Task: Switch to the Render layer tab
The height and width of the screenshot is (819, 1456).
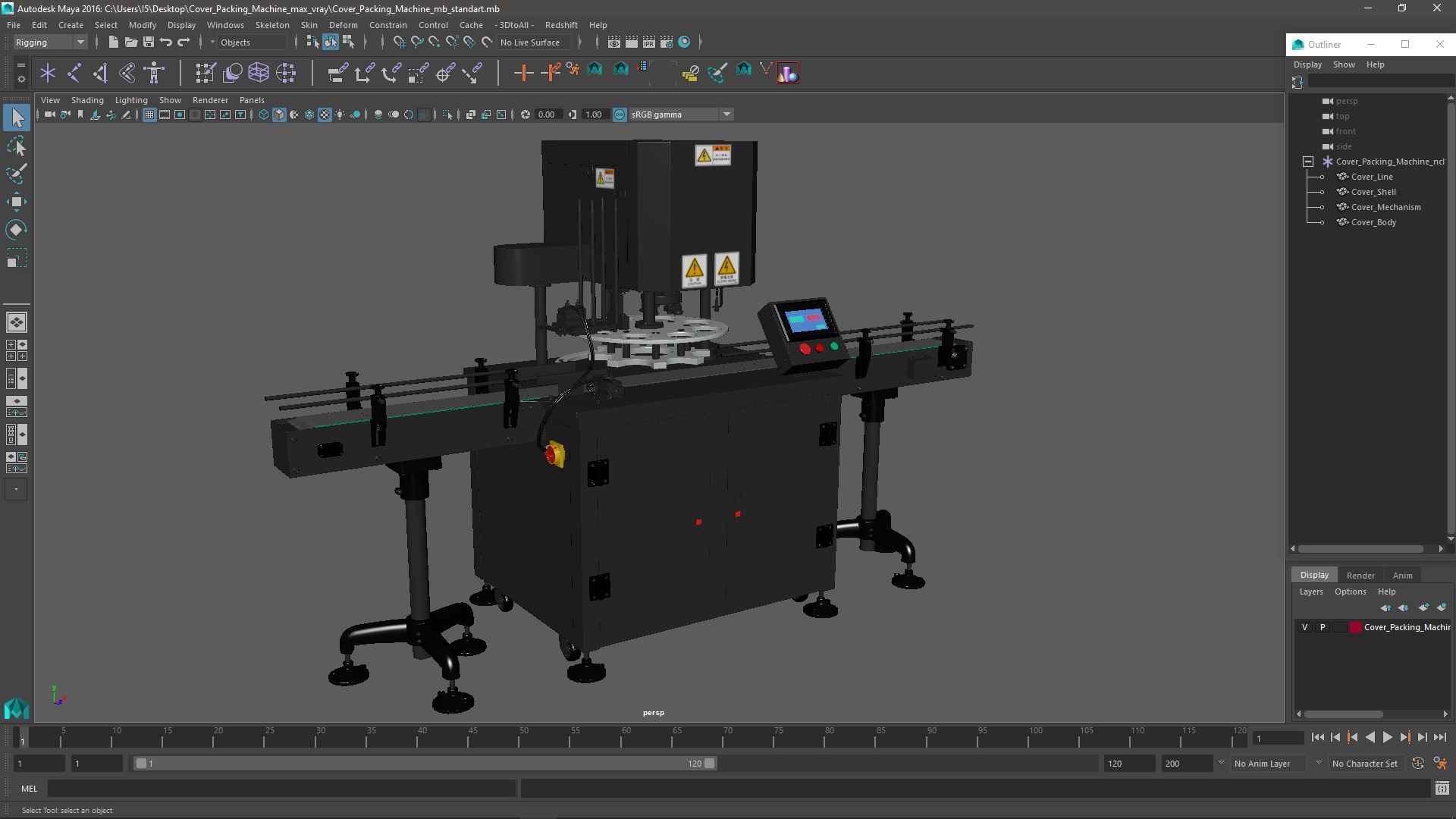Action: [x=1360, y=576]
